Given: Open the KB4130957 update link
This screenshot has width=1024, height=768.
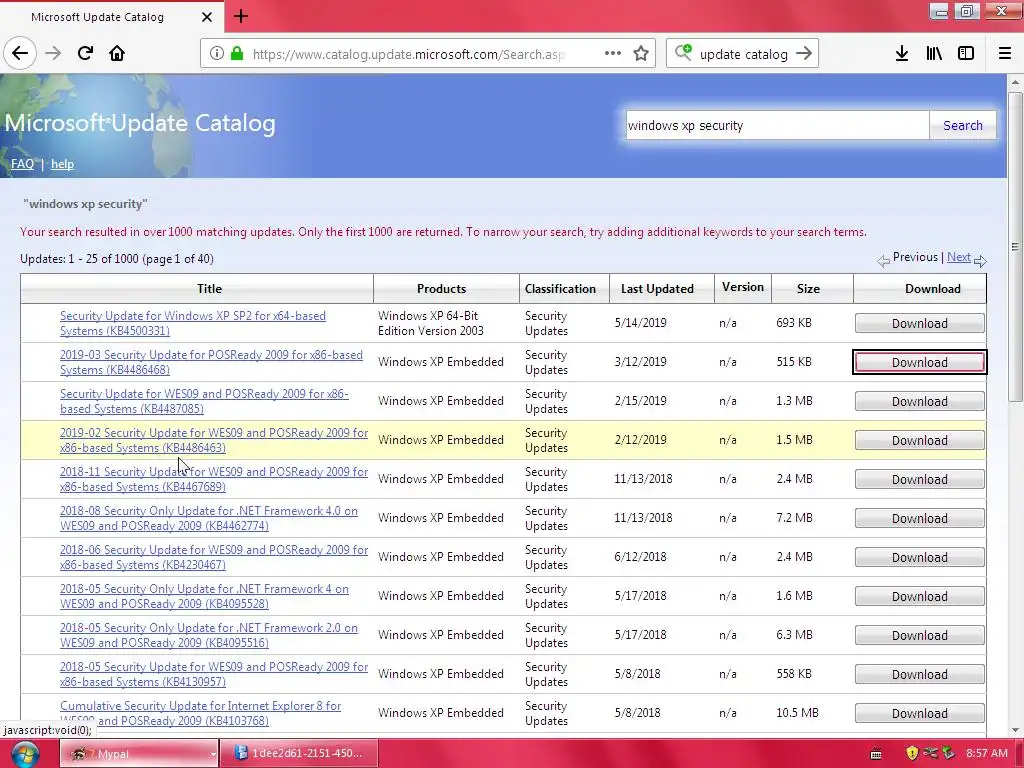Looking at the screenshot, I should (x=214, y=674).
